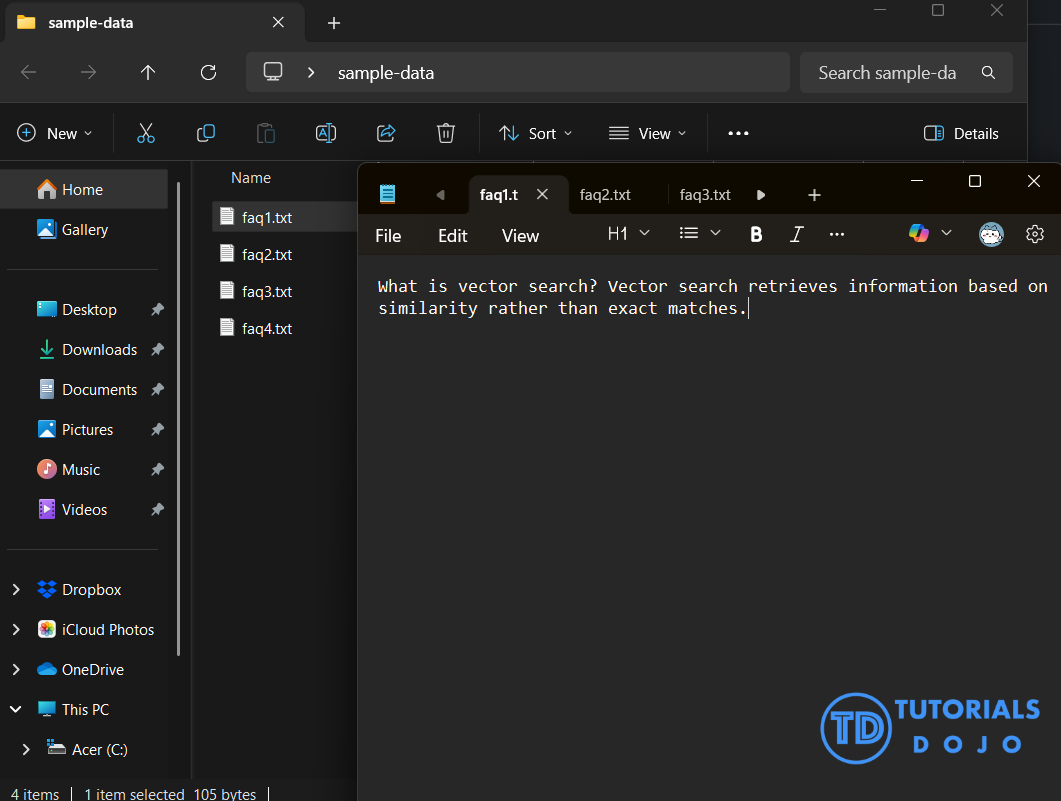Switch to the faq2.txt tab
Screen dimensions: 1061x801
point(605,195)
